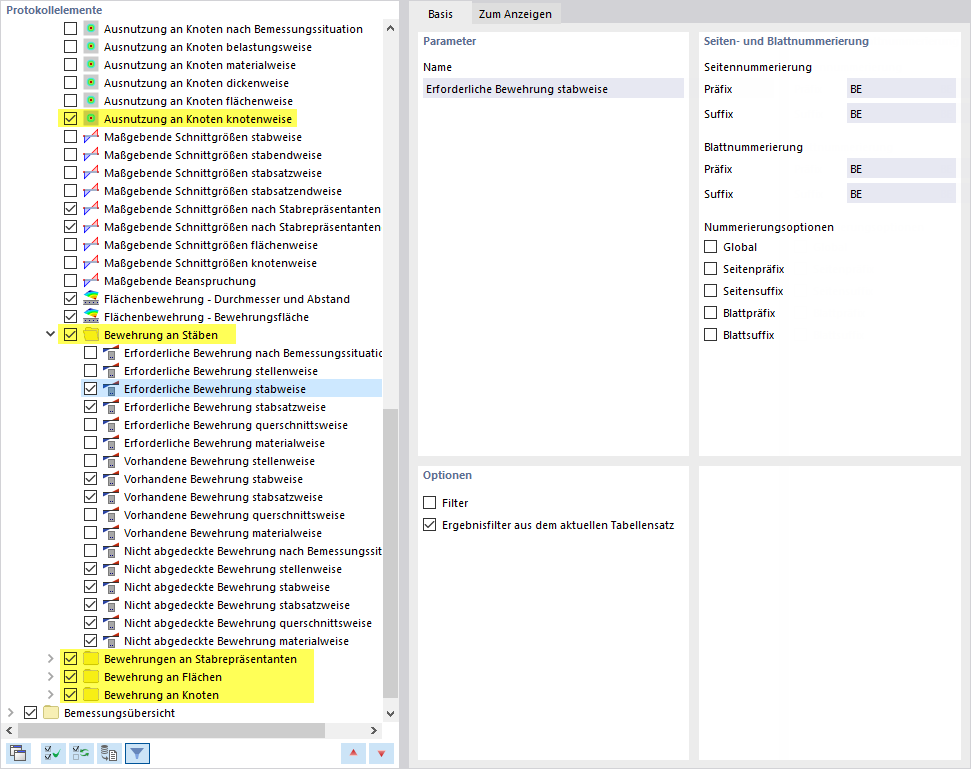Select Vorhandene Bewehrung stabsatzweise row
The height and width of the screenshot is (769, 971).
click(223, 497)
